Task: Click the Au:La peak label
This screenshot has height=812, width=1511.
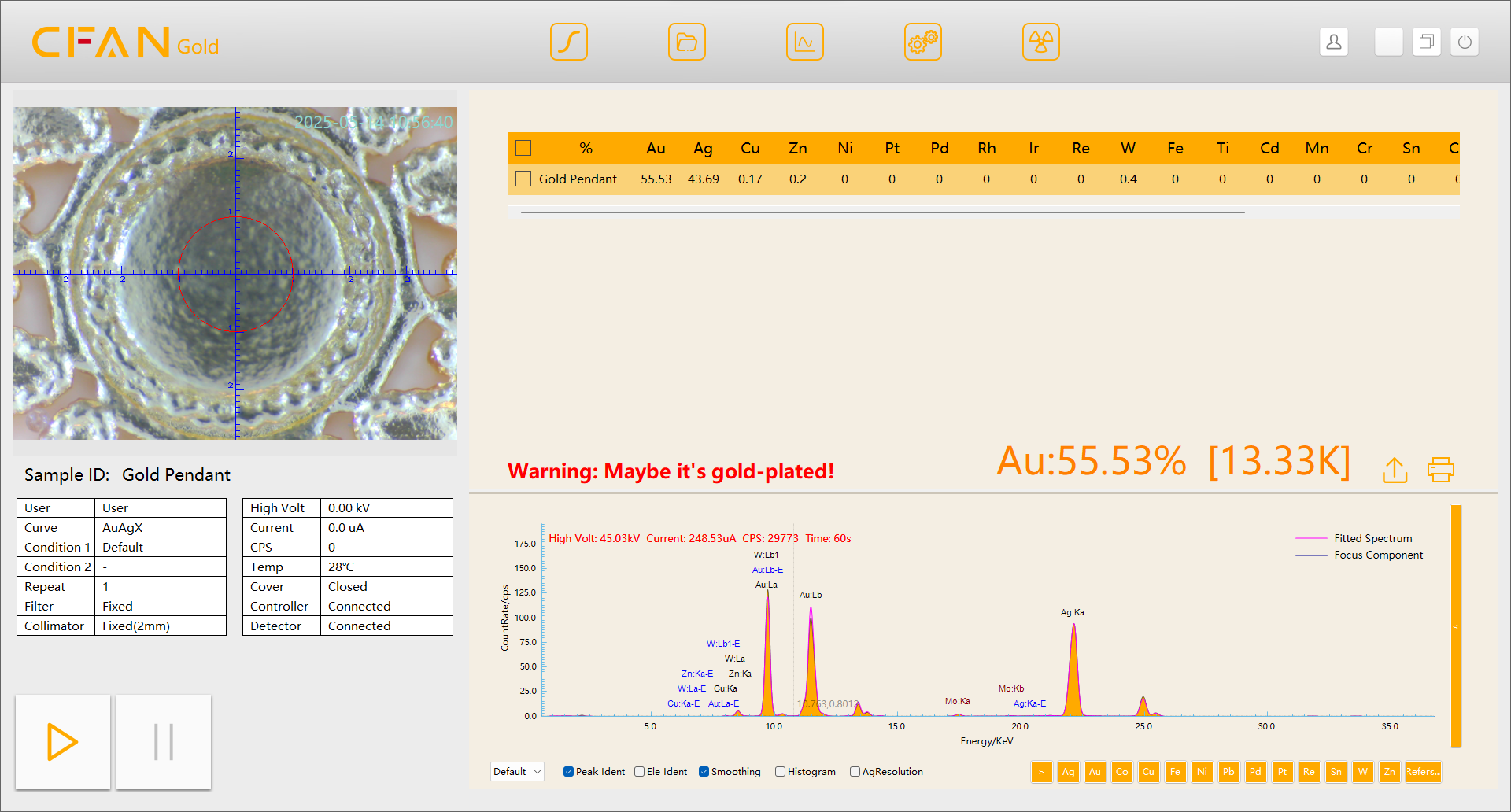Action: (766, 585)
